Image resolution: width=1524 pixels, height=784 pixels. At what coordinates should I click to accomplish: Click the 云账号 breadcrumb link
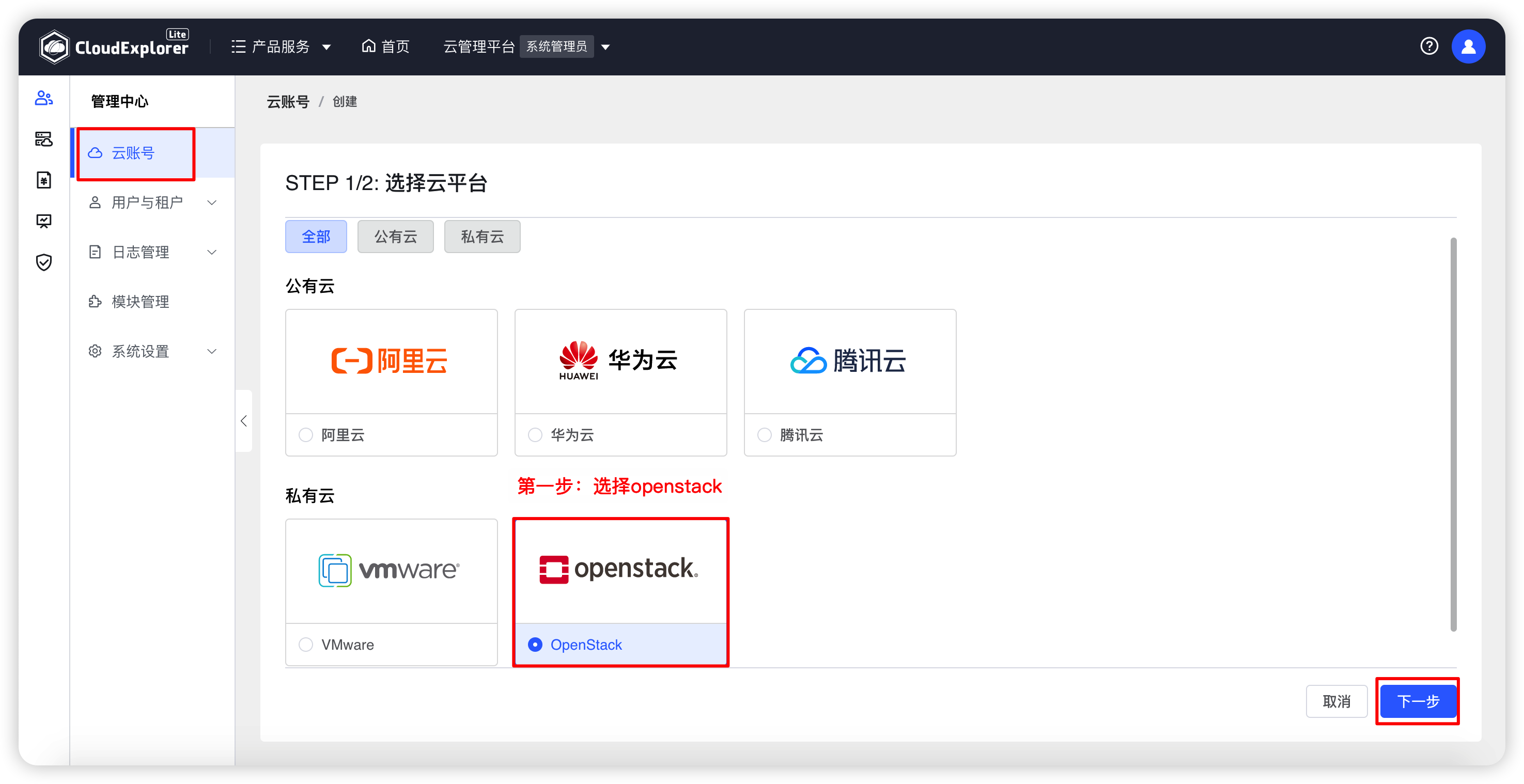coord(288,102)
